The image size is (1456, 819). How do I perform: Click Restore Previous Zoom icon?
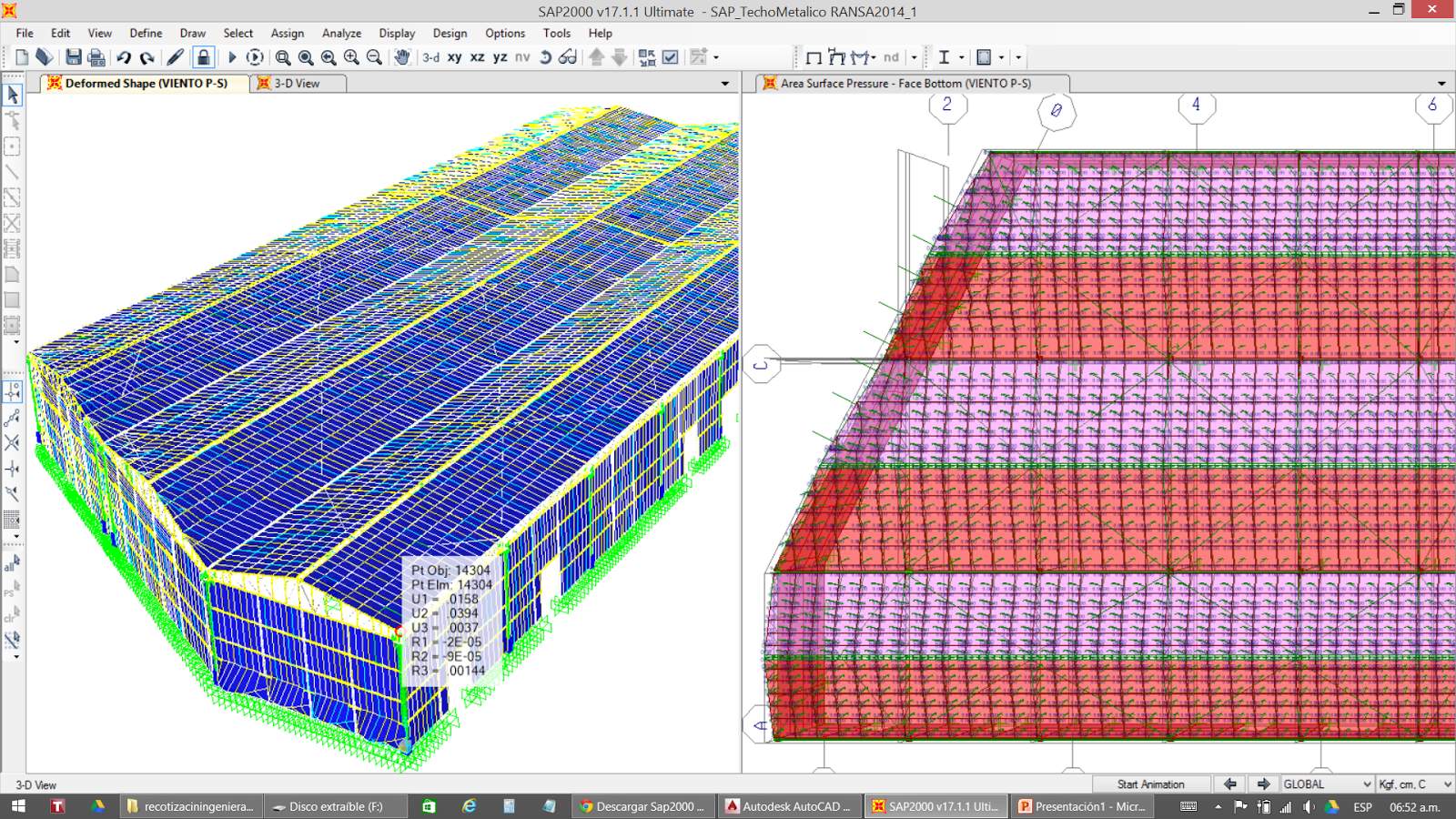tap(329, 57)
